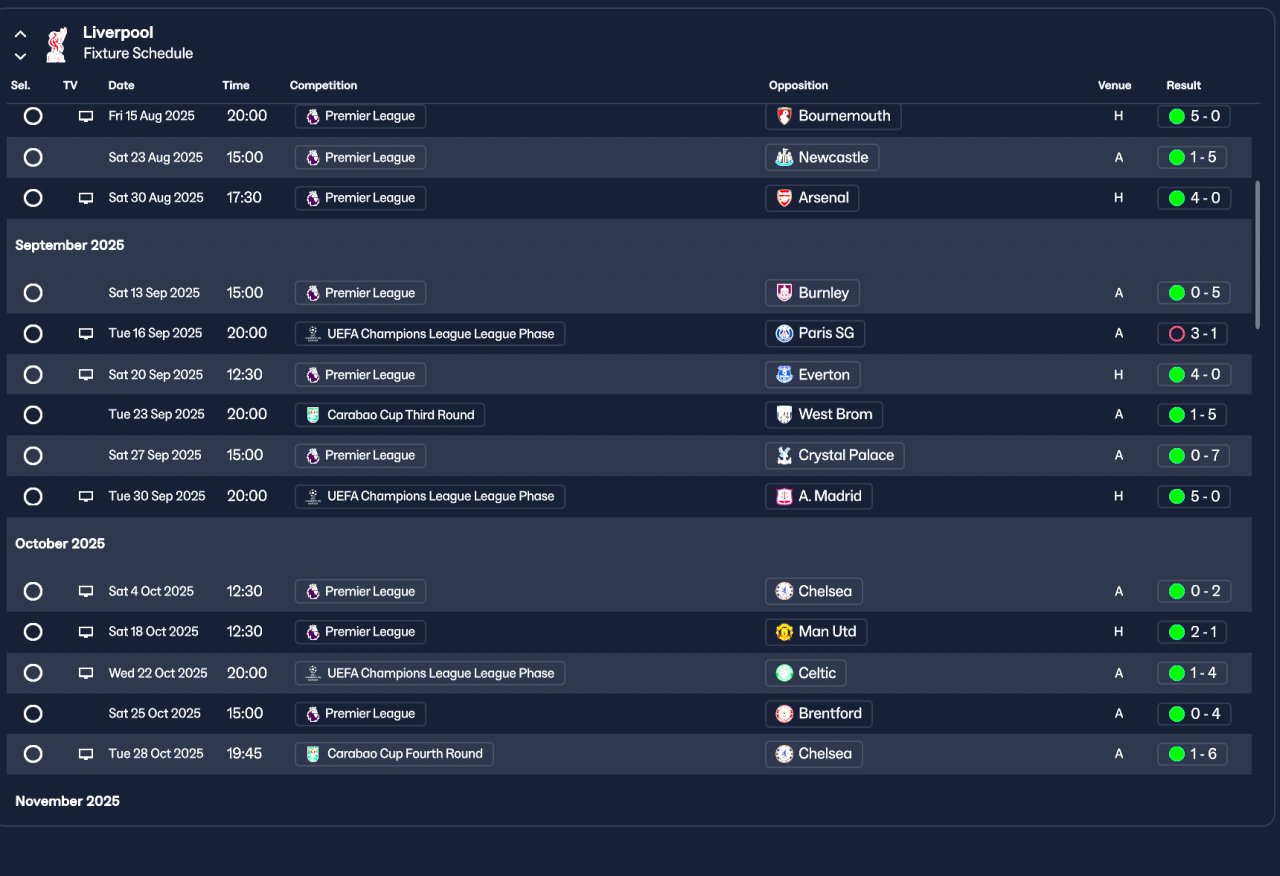
Task: Click the TV icon on the 28 Oct Chelsea row
Action: 86,754
